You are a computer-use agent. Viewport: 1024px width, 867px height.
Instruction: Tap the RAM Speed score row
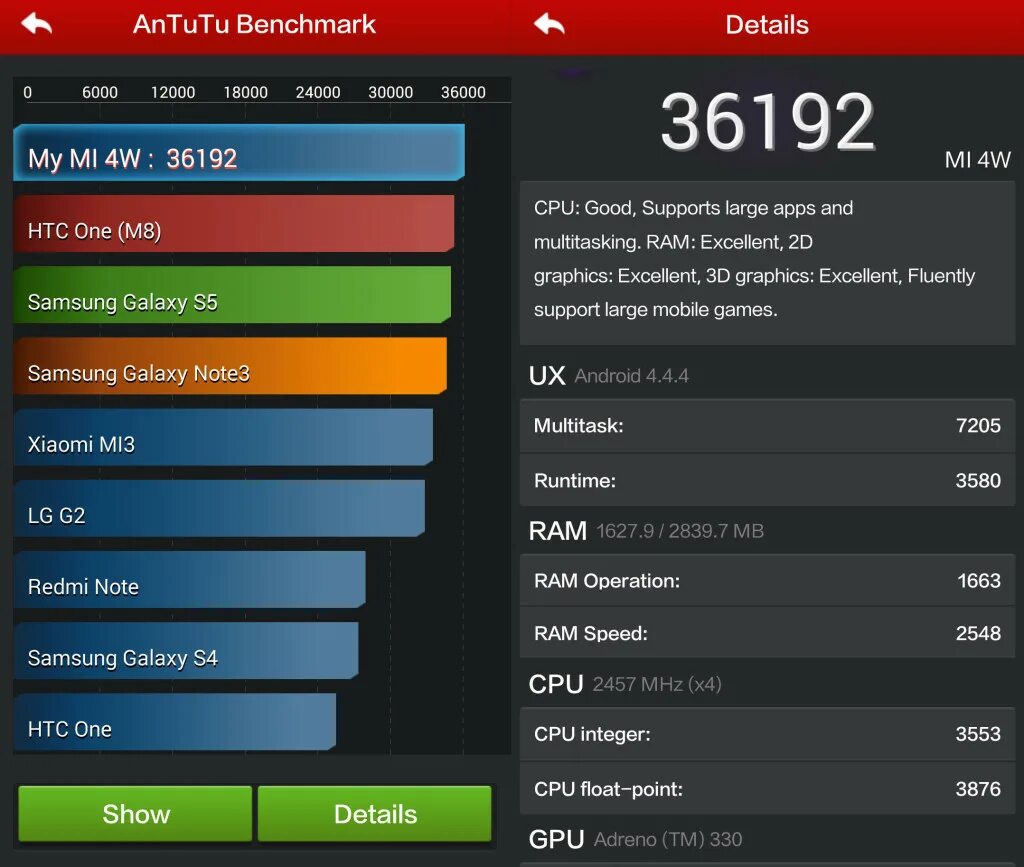pyautogui.click(x=767, y=633)
